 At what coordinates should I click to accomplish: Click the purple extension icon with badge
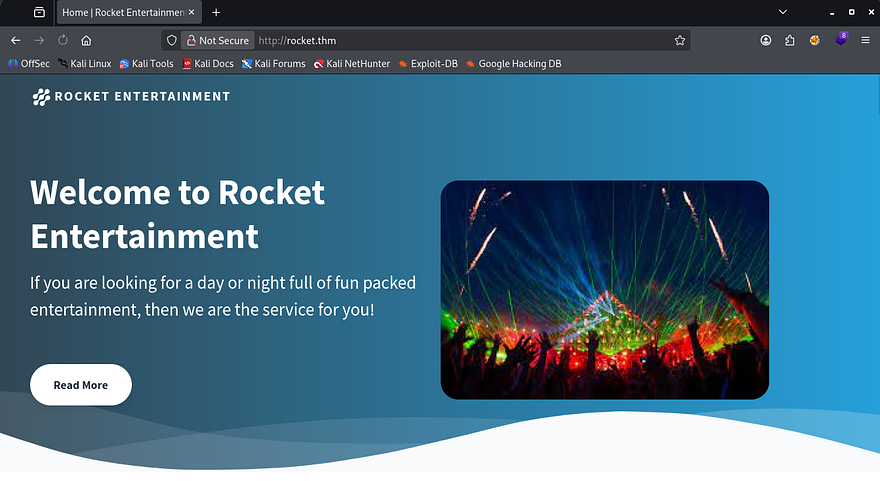click(841, 40)
